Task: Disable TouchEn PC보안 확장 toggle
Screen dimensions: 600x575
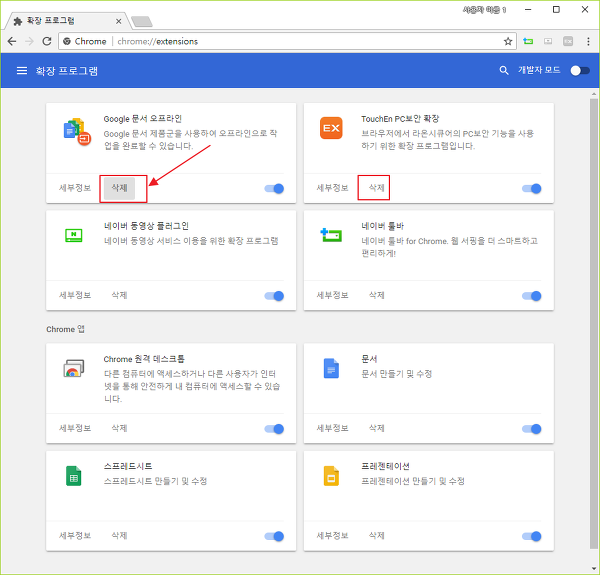Action: pos(532,188)
